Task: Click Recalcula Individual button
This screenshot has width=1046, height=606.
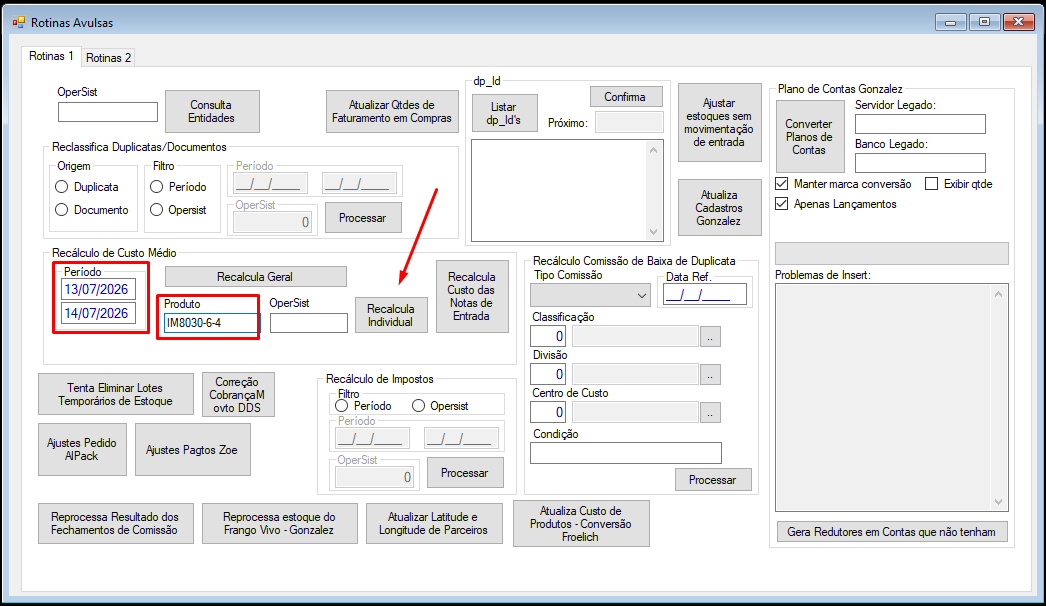Action: [x=391, y=315]
